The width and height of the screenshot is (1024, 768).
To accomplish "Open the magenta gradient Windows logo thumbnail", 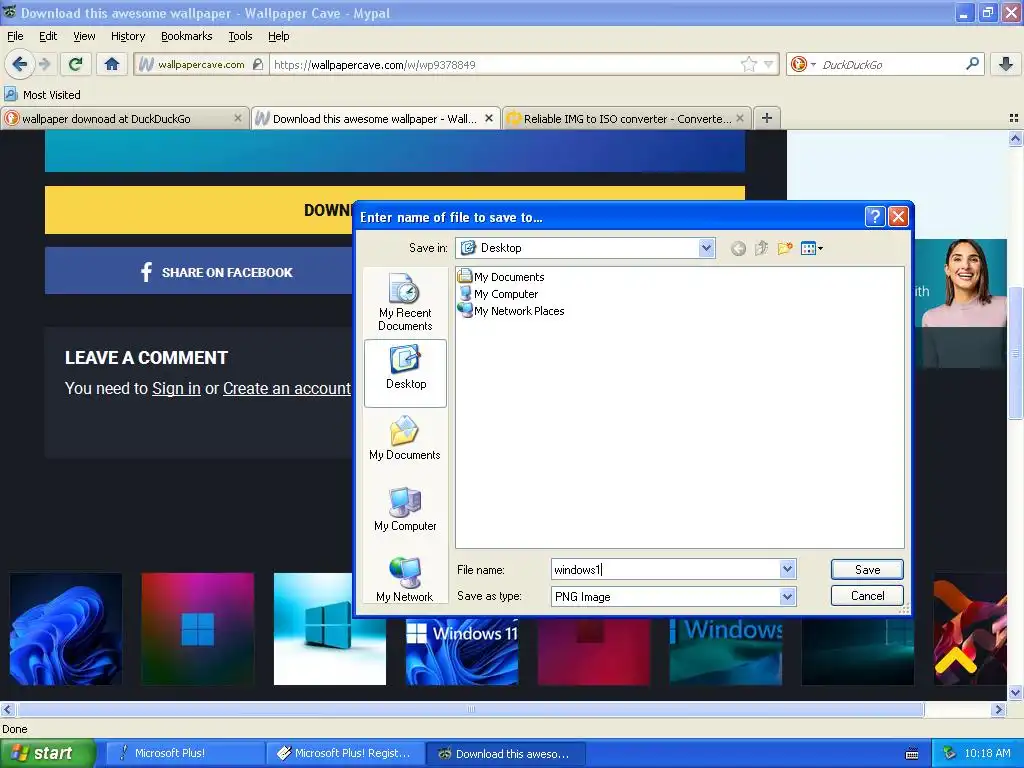I will (197, 629).
